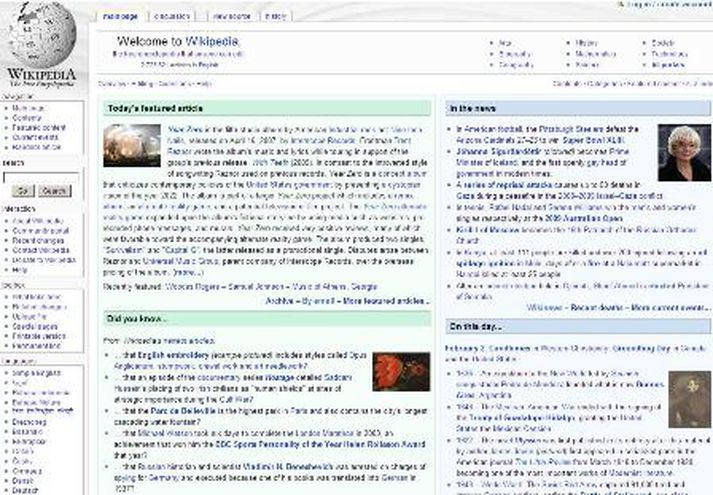Click the United States government link

(x=289, y=185)
